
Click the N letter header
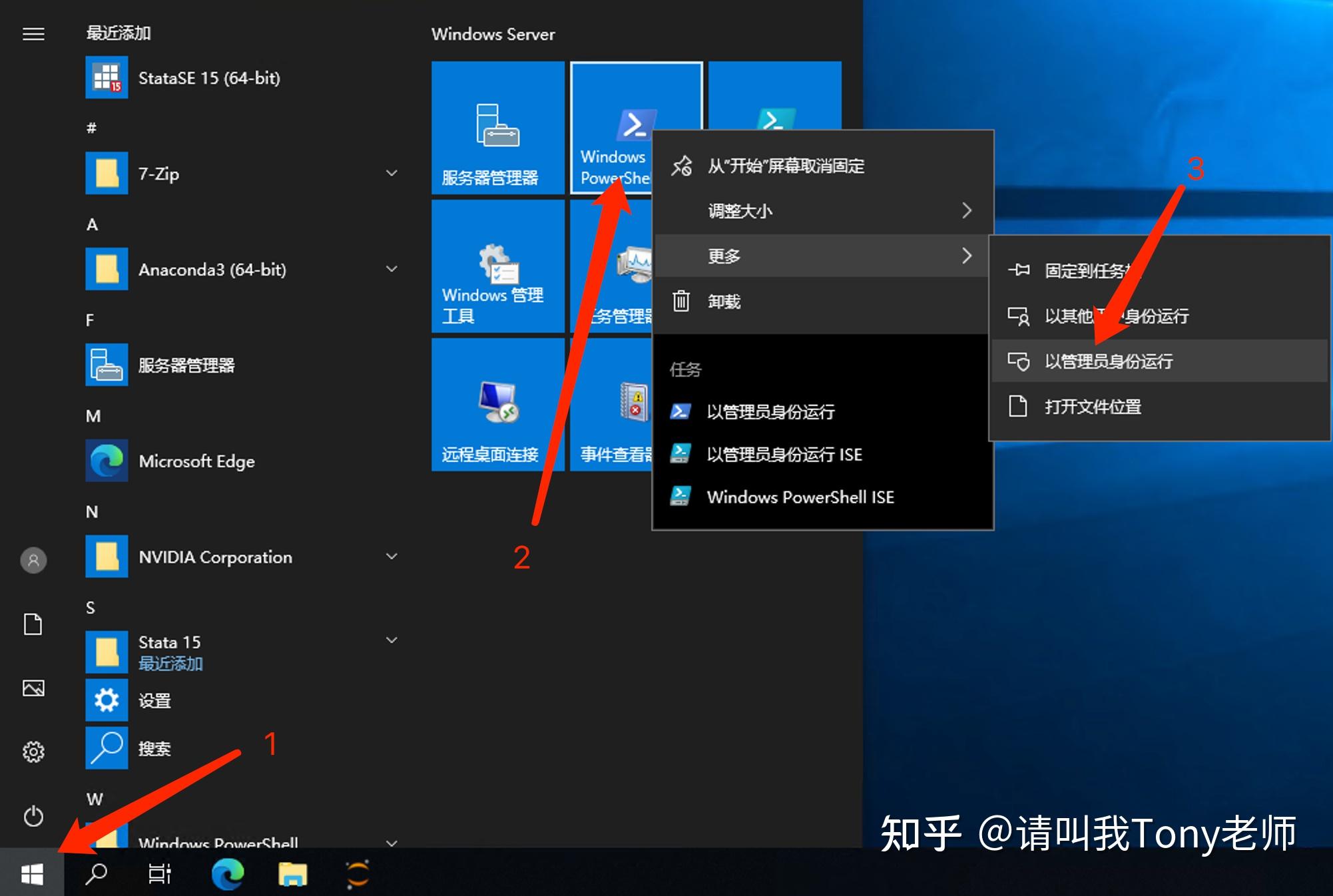92,512
